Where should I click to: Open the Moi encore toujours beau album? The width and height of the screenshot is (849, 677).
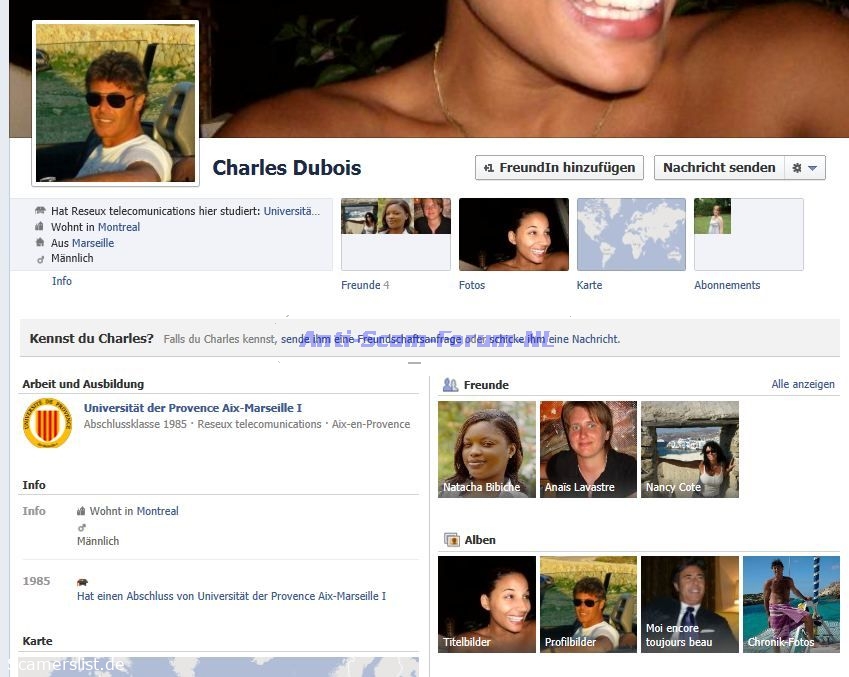pyautogui.click(x=689, y=604)
